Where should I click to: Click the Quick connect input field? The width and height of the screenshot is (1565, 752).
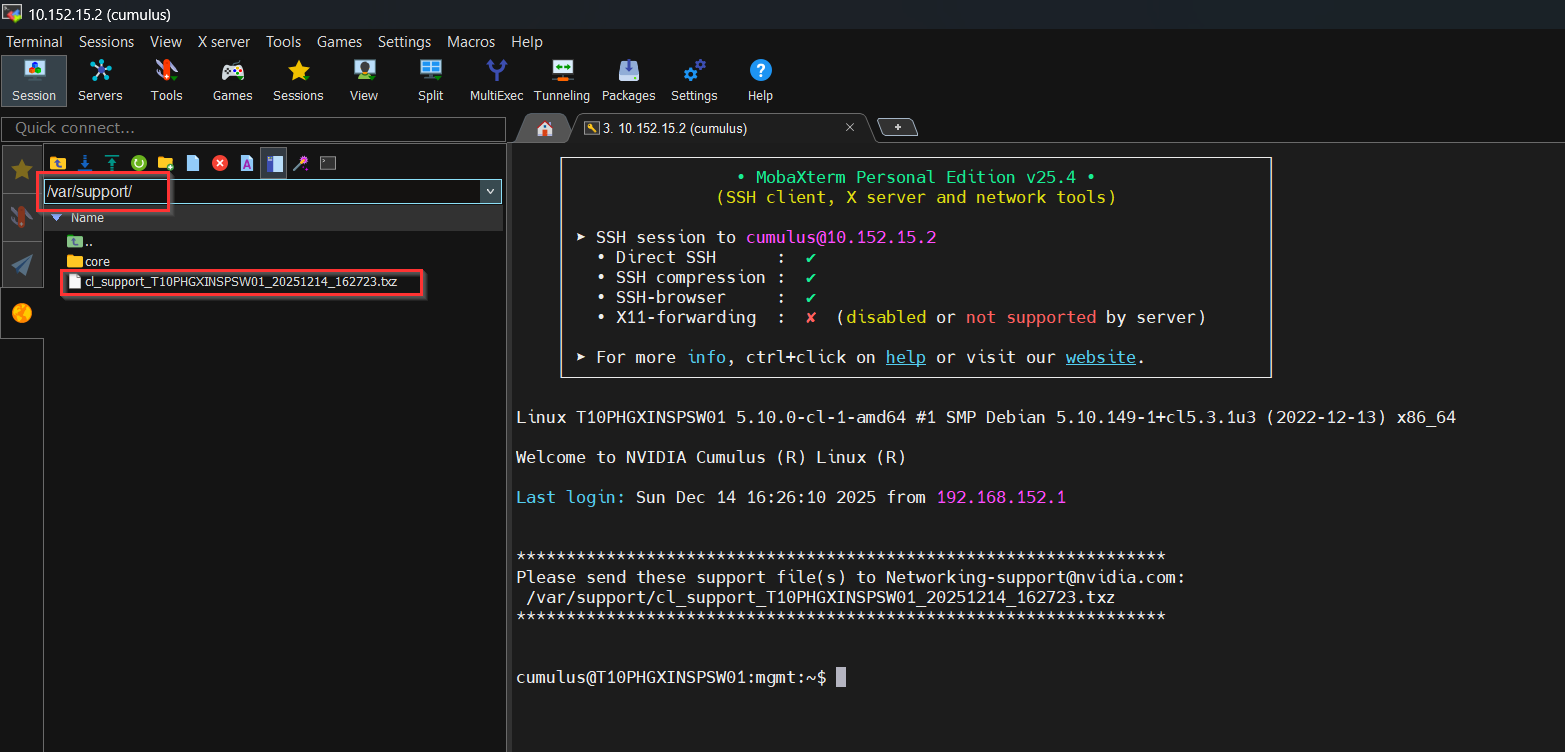click(254, 129)
